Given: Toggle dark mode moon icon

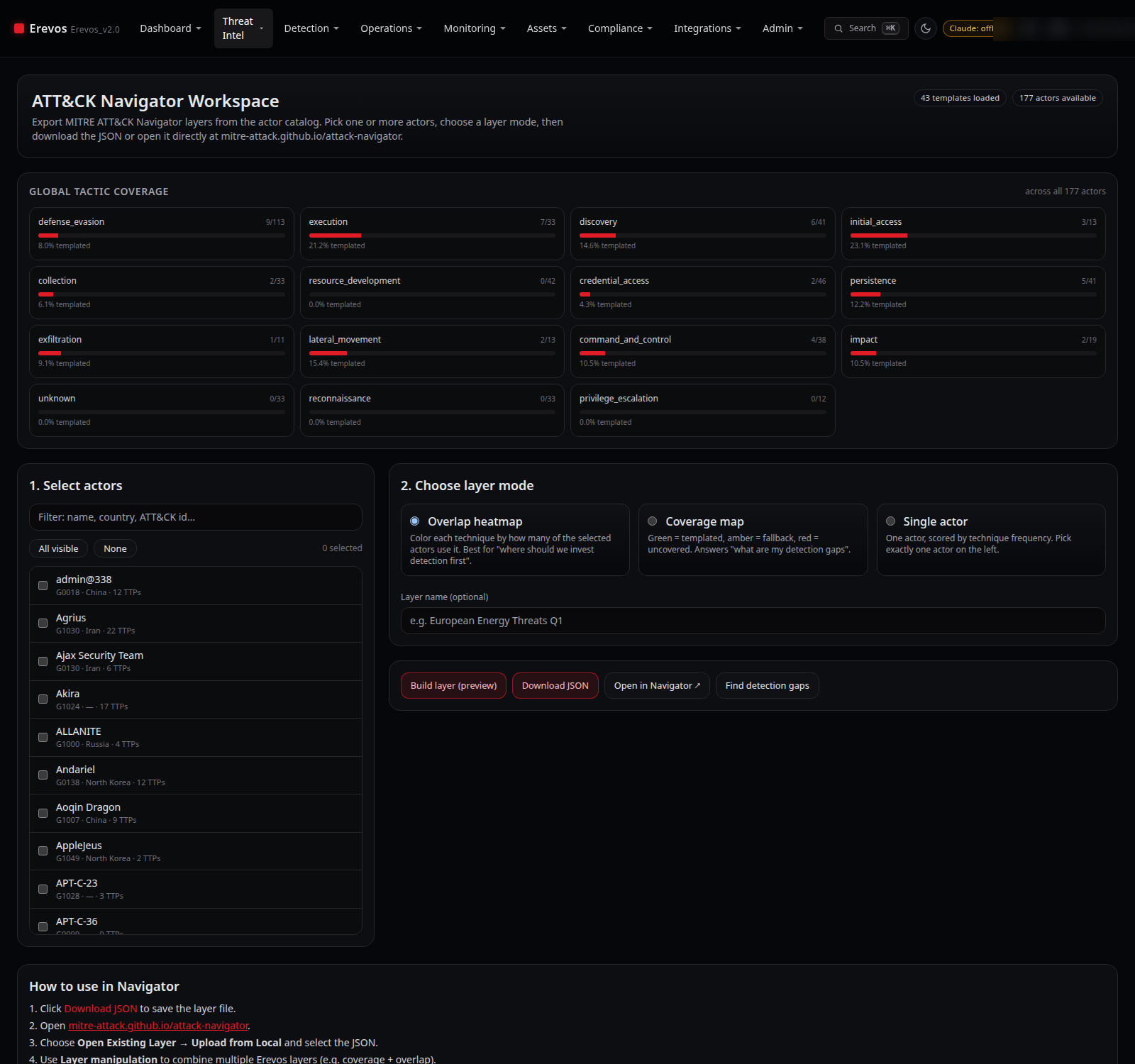Looking at the screenshot, I should 925,28.
